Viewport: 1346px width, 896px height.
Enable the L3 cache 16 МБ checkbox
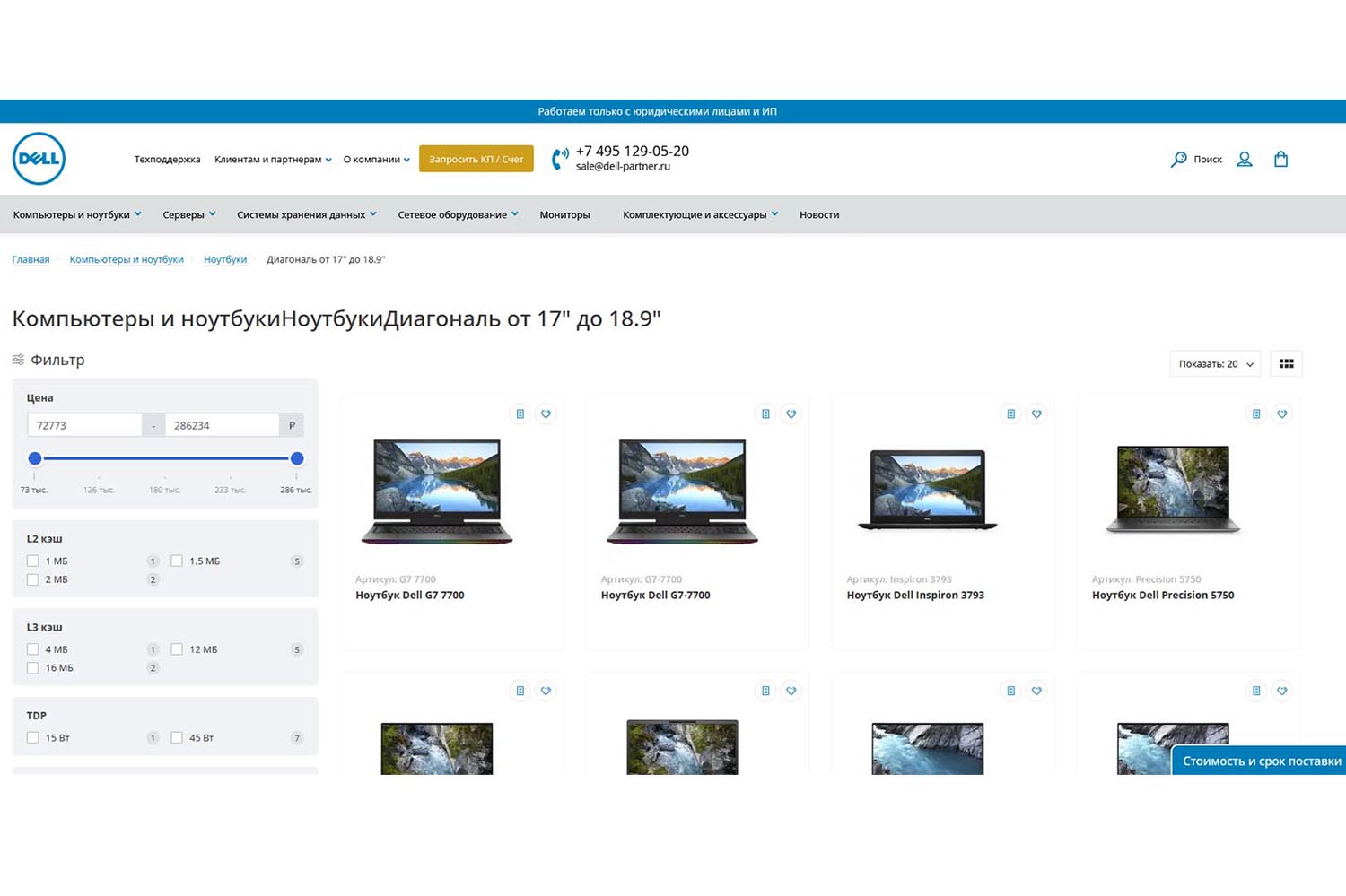(33, 668)
